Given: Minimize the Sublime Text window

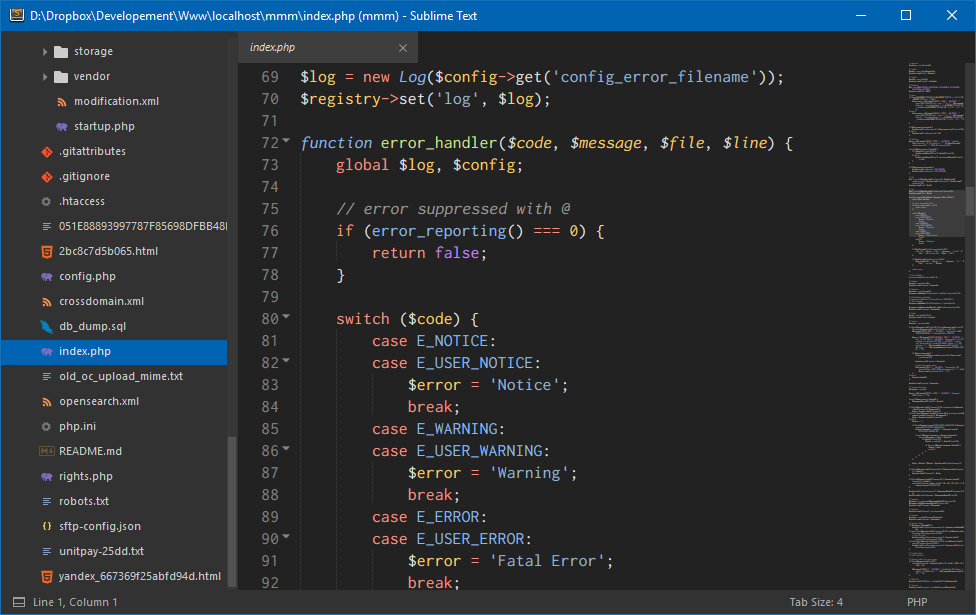Looking at the screenshot, I should click(861, 15).
